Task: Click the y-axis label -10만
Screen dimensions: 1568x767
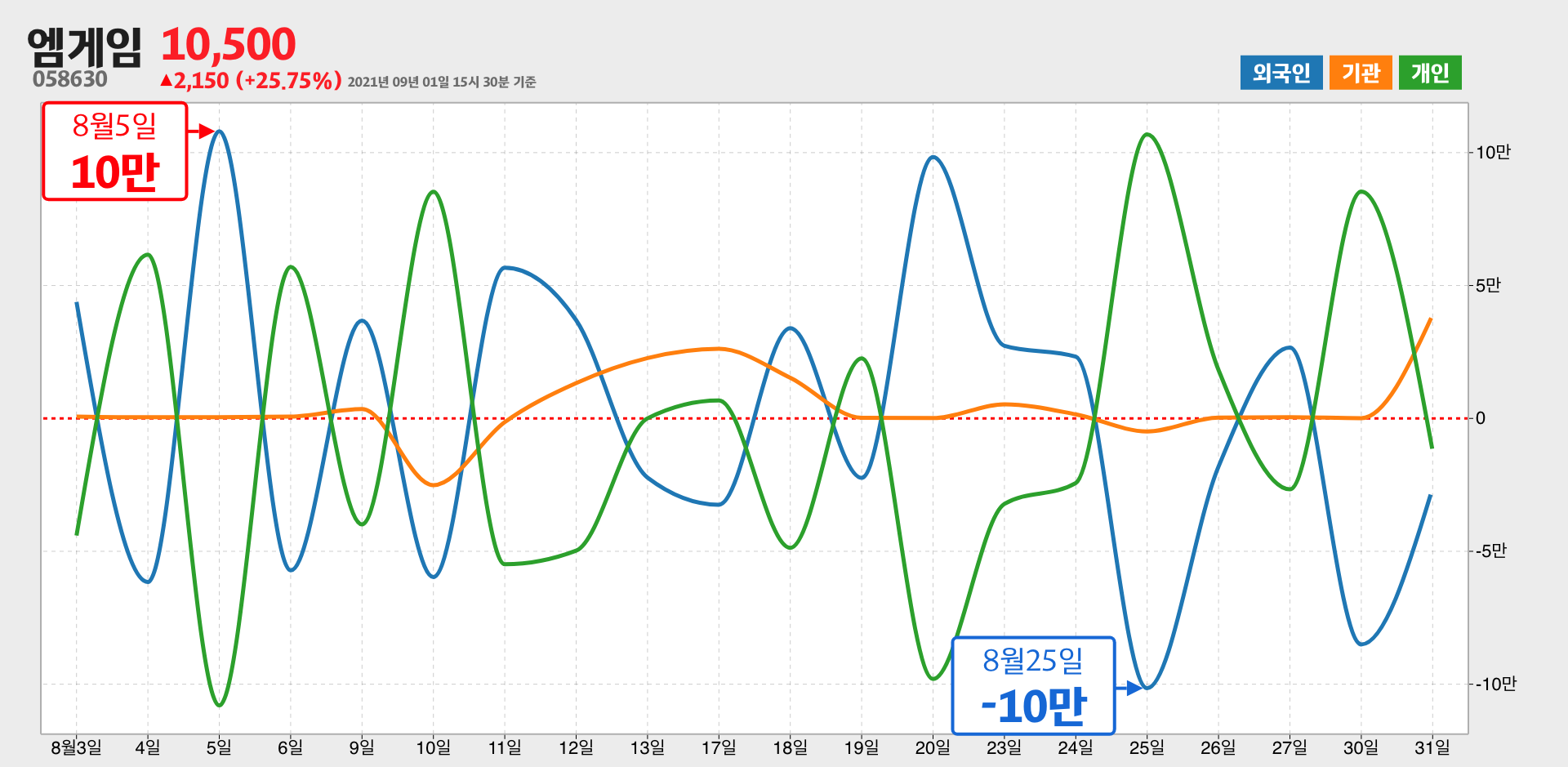Action: (x=1495, y=685)
